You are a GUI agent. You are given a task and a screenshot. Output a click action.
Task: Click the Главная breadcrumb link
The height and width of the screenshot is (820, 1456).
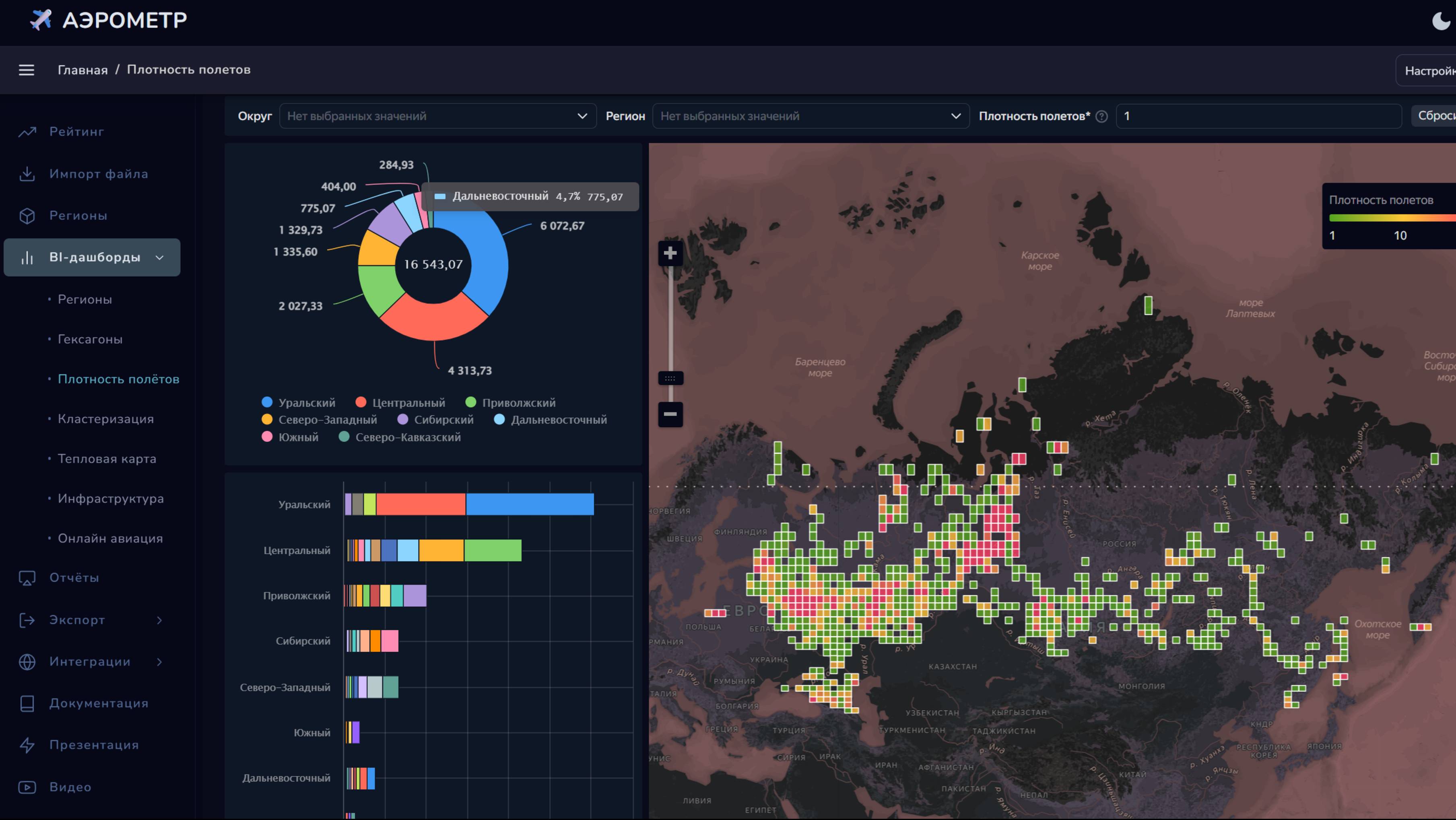pos(82,70)
